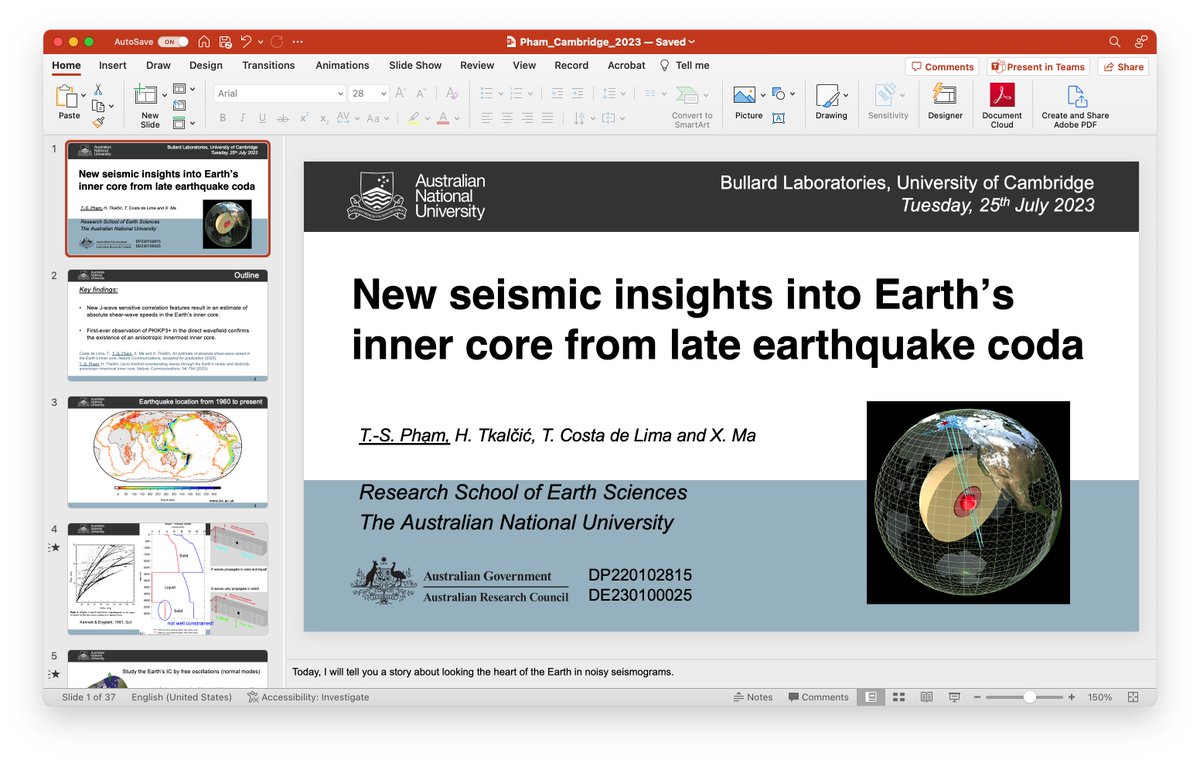The width and height of the screenshot is (1200, 763).
Task: Click the Search magnifier icon
Action: (x=1115, y=42)
